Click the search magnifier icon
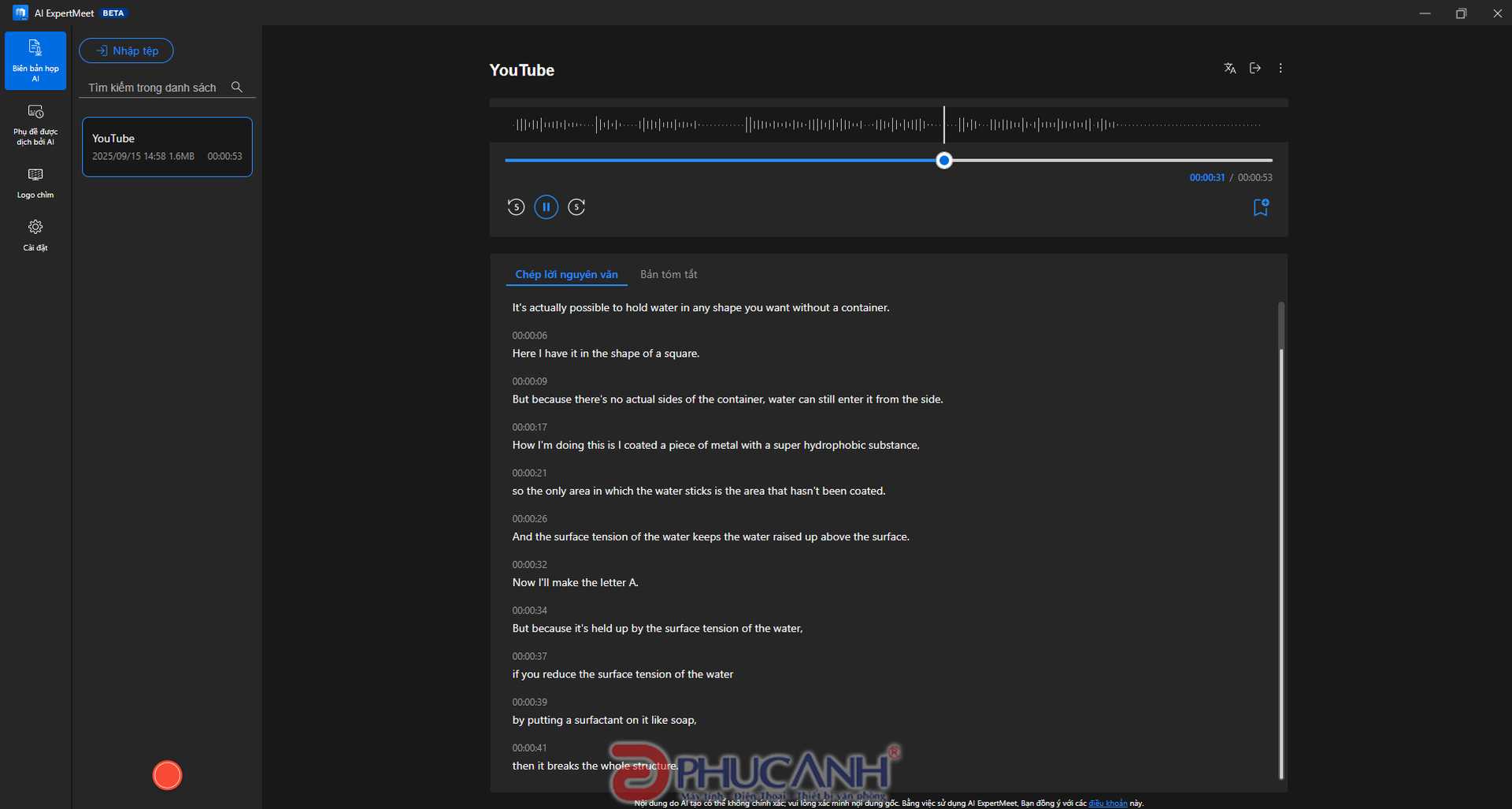 (x=236, y=87)
